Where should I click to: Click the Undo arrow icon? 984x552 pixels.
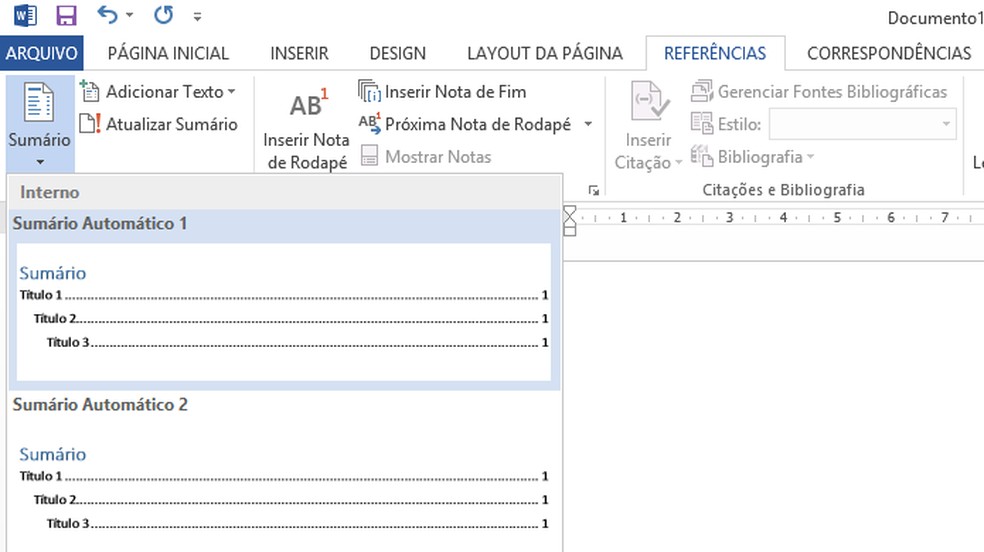108,16
